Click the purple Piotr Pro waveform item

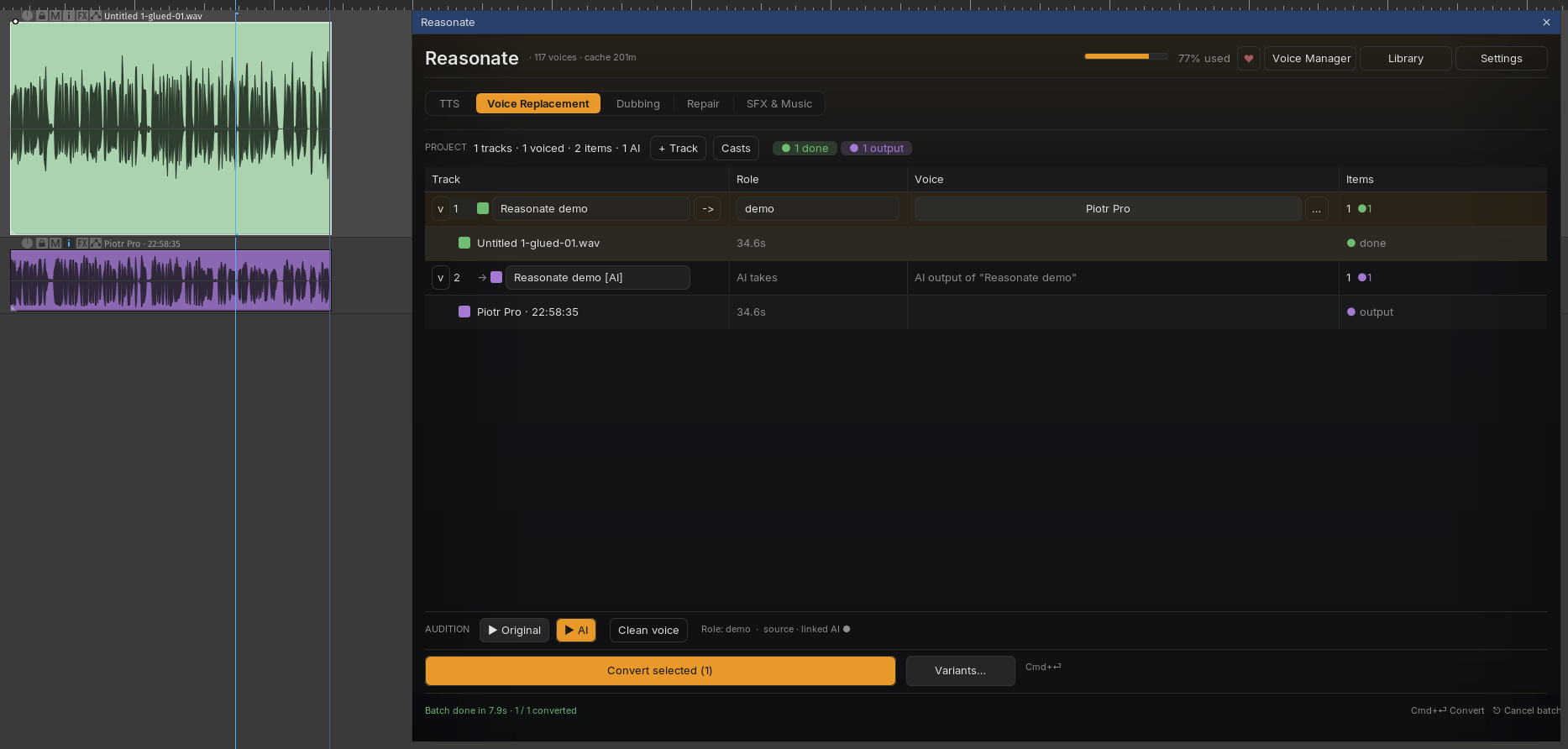(170, 280)
